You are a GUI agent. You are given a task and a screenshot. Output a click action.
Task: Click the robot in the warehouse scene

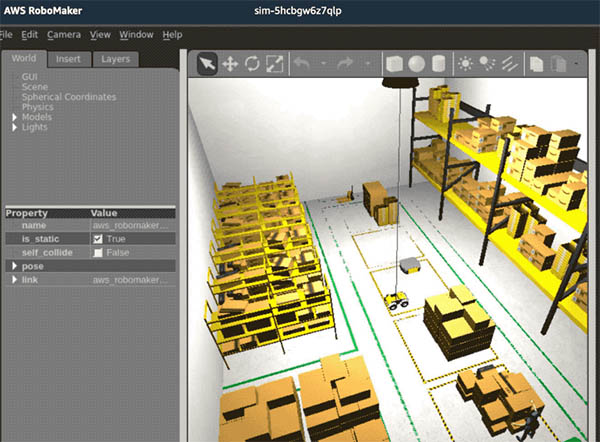coord(396,300)
